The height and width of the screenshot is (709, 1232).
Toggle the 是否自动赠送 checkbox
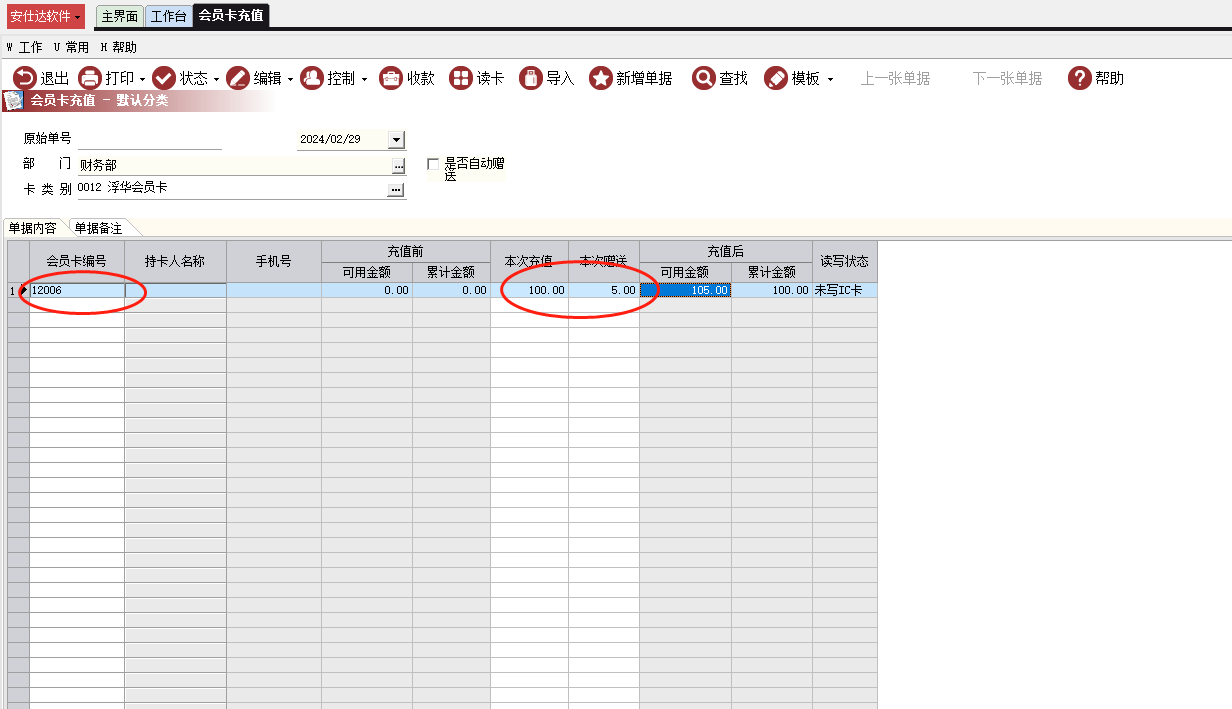[x=433, y=164]
